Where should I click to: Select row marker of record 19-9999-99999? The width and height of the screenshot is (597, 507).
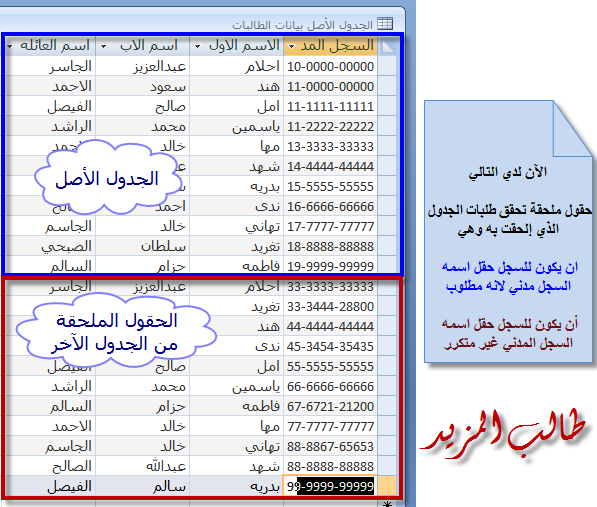pos(387,265)
